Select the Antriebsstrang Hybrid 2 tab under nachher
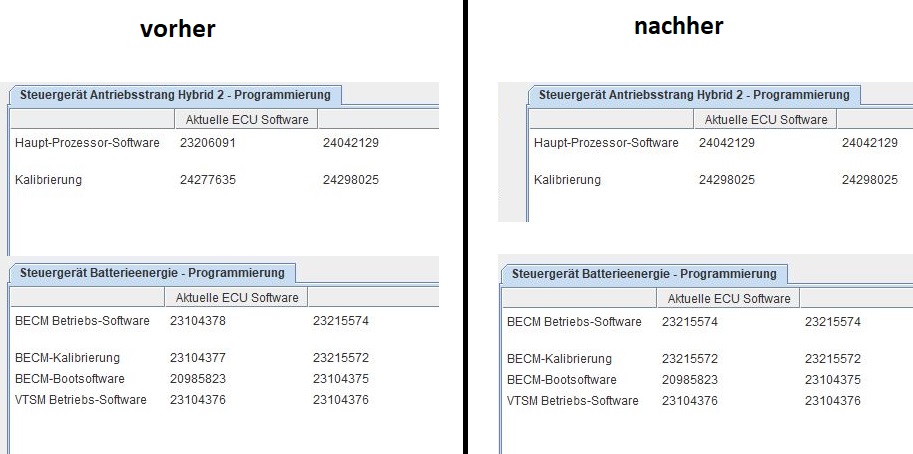The width and height of the screenshot is (913, 454). click(x=693, y=95)
